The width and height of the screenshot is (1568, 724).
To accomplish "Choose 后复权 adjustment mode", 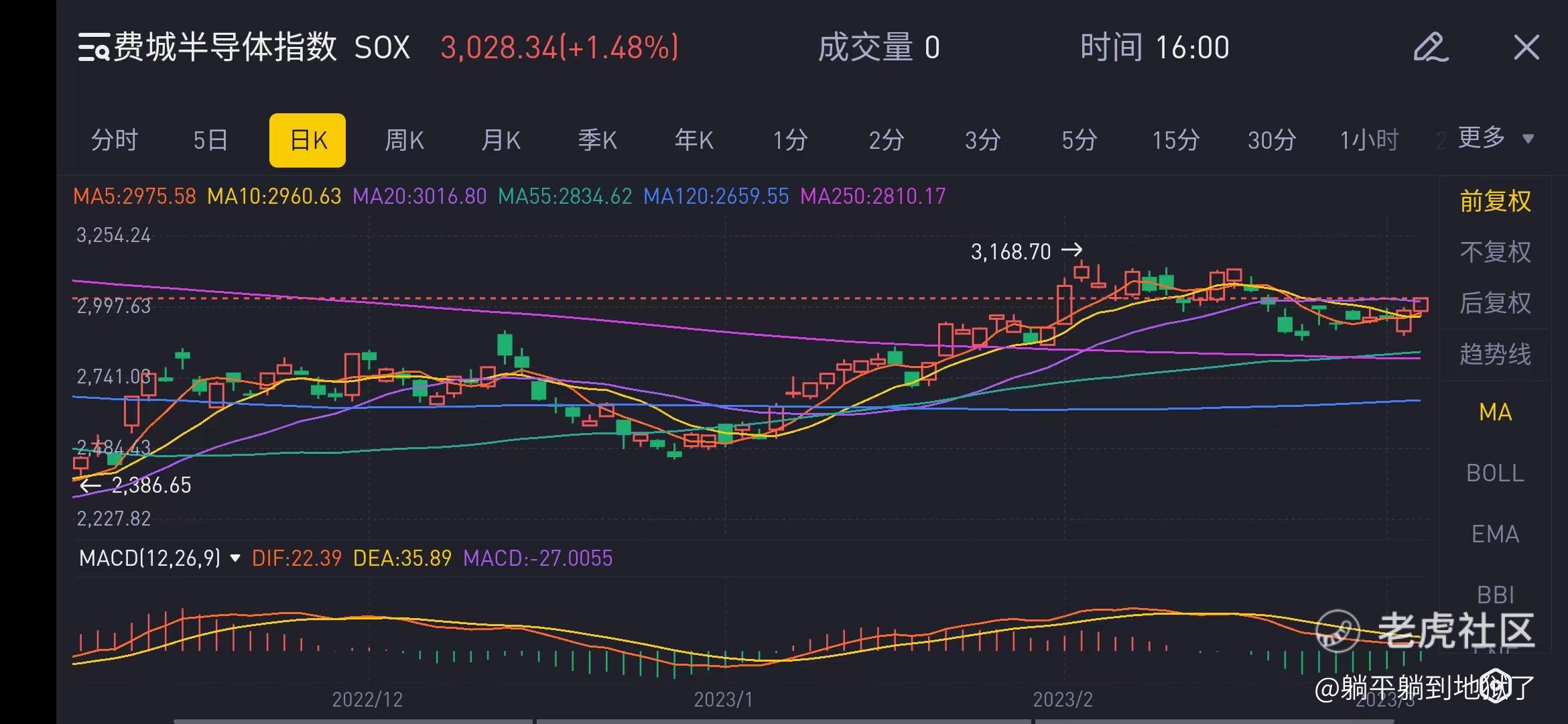I will point(1495,303).
